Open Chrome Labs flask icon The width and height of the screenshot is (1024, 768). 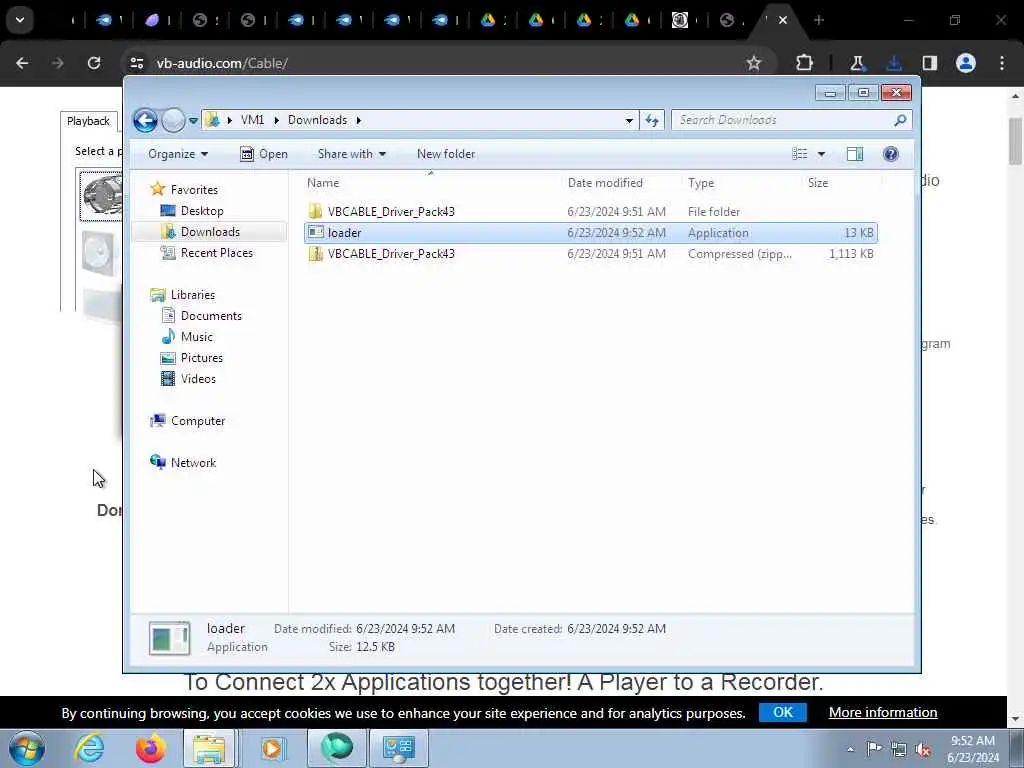(857, 63)
